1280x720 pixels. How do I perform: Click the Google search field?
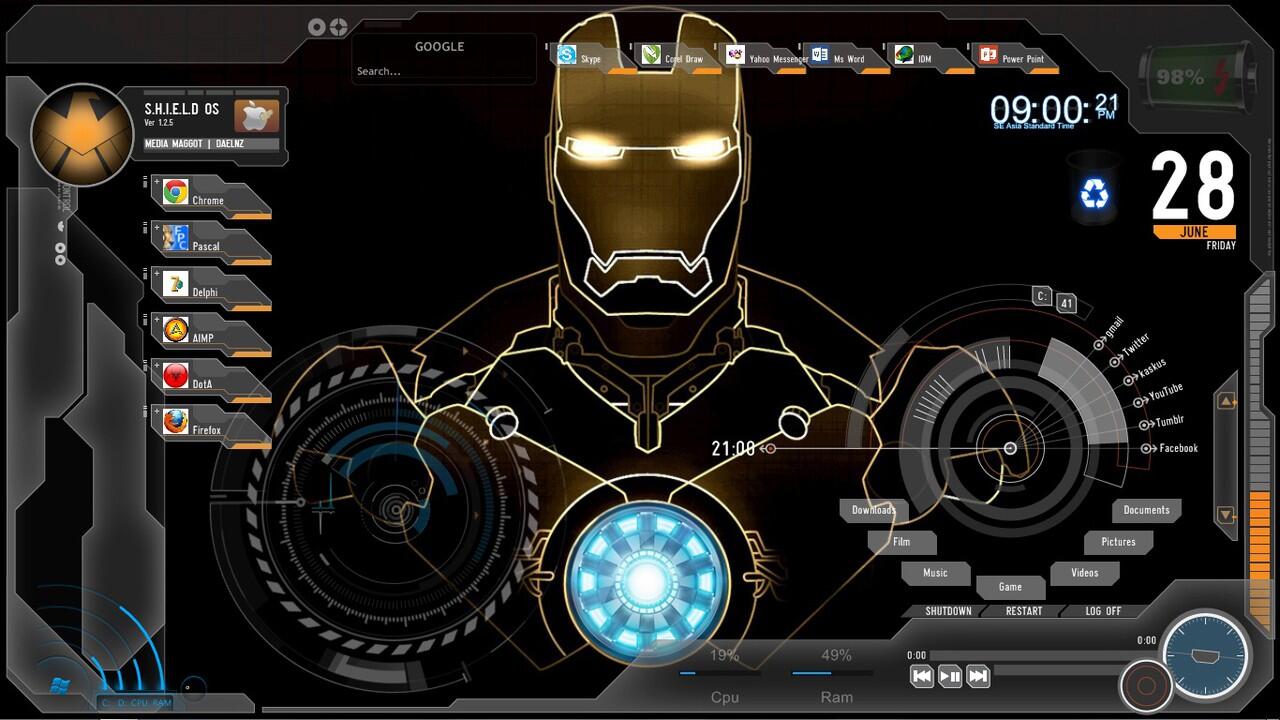click(444, 71)
